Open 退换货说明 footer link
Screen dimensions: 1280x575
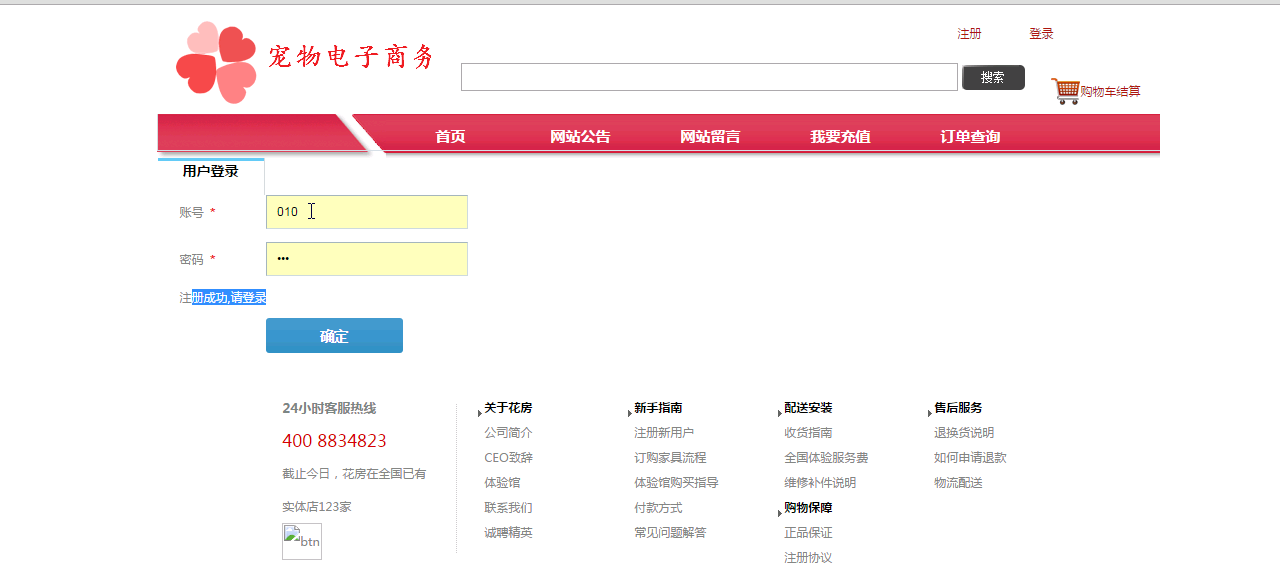[x=964, y=433]
